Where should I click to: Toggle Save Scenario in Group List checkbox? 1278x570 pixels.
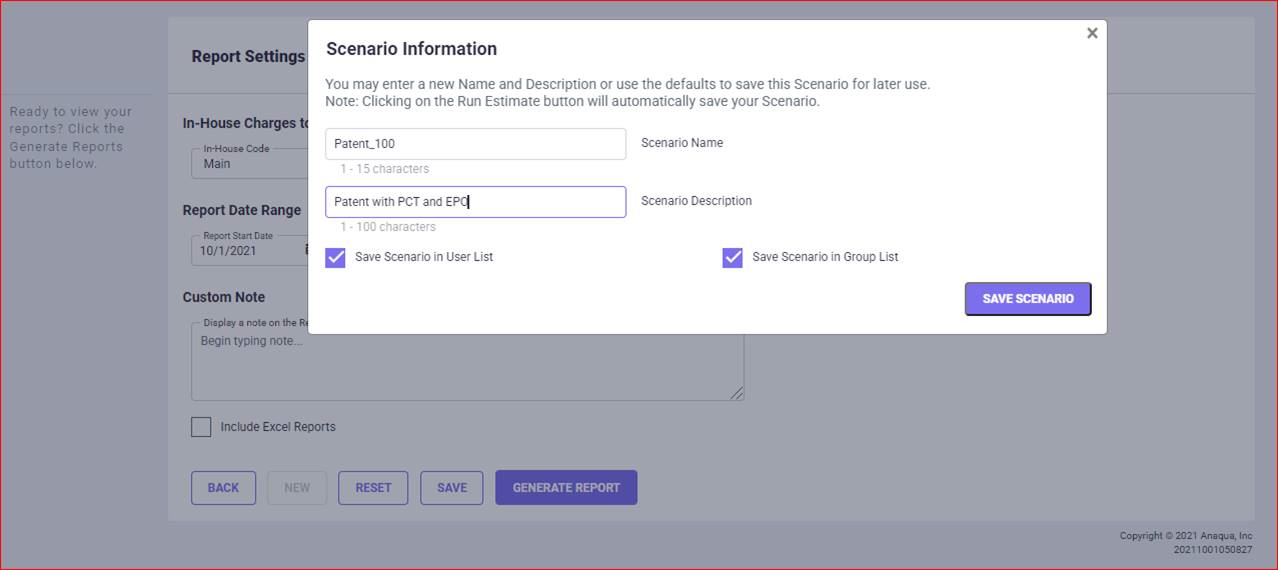point(733,258)
